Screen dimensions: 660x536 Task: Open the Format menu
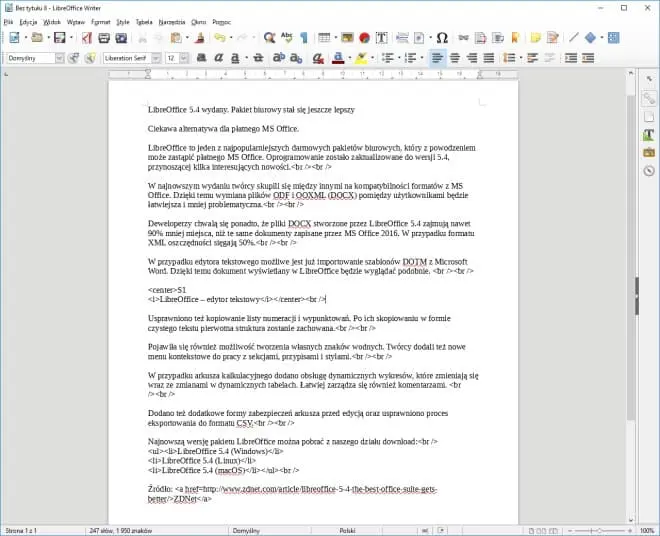101,22
